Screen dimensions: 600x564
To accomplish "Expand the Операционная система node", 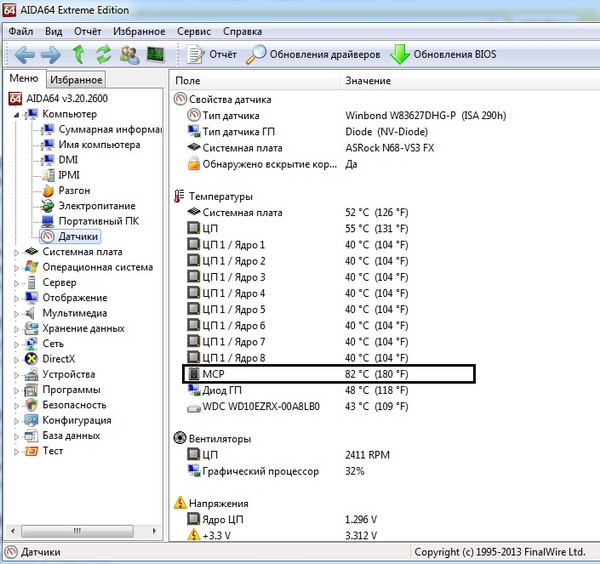I will click(x=16, y=268).
